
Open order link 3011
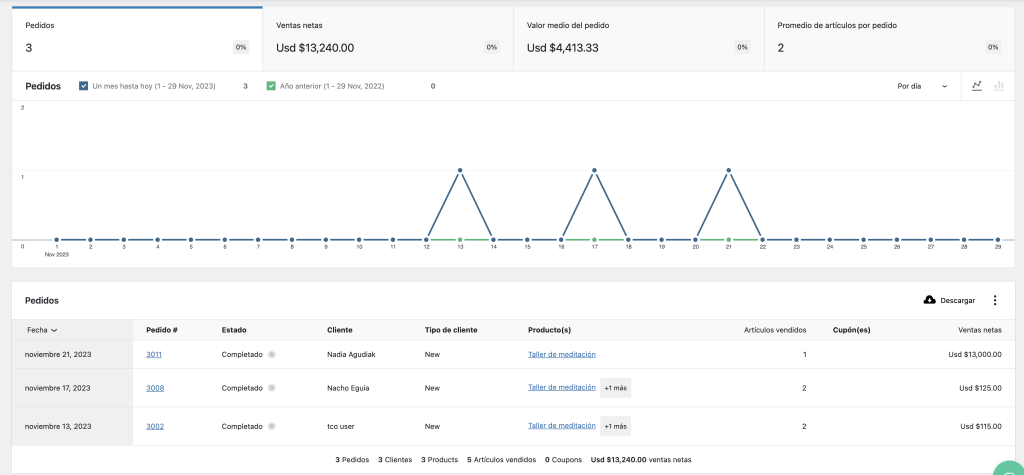coord(154,355)
